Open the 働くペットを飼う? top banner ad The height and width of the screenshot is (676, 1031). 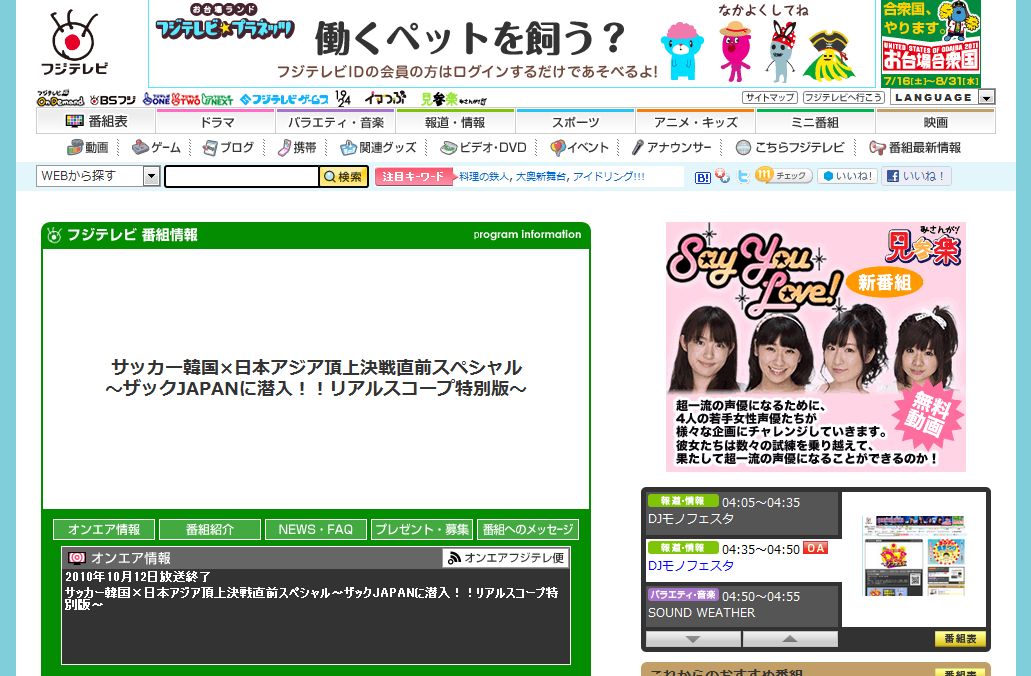coord(512,43)
